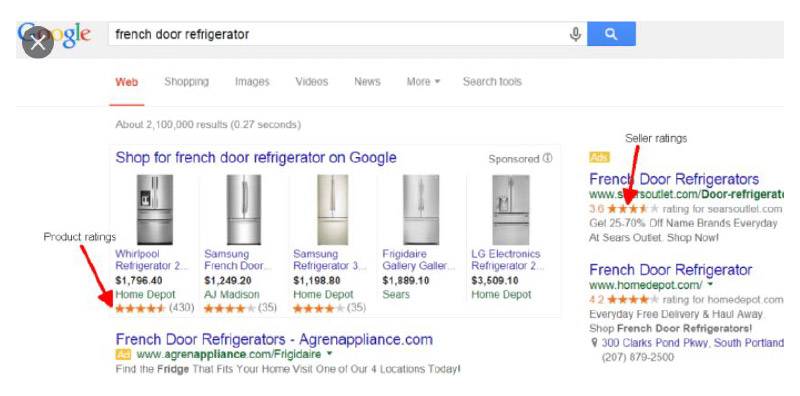Click the map pin beside Clarks Pond Pkwy
The height and width of the screenshot is (396, 800).
(594, 343)
